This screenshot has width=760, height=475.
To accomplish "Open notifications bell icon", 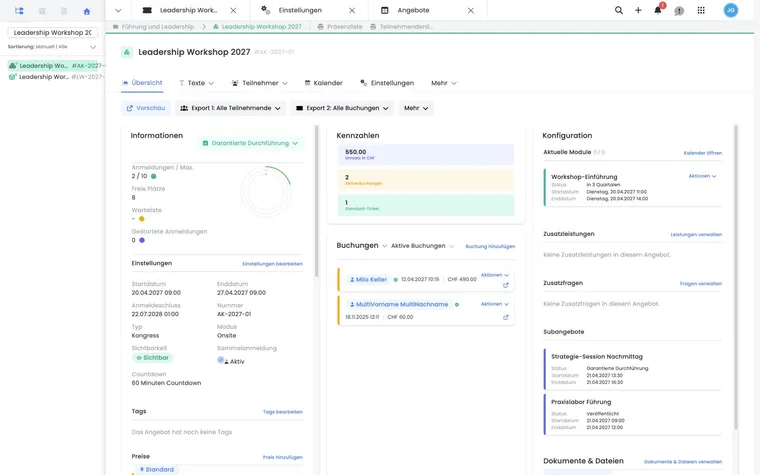I will (658, 10).
